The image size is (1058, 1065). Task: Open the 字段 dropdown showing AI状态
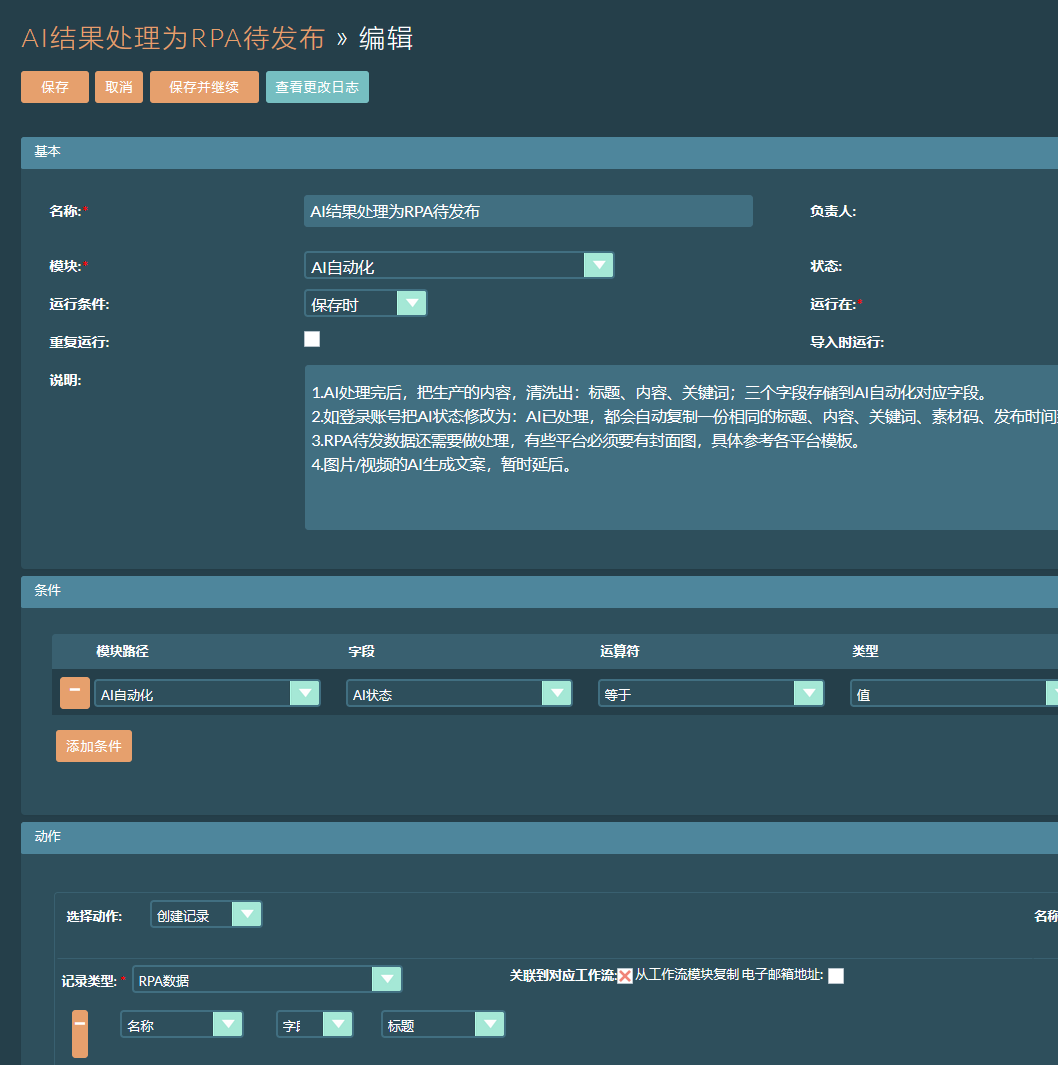pyautogui.click(x=557, y=692)
